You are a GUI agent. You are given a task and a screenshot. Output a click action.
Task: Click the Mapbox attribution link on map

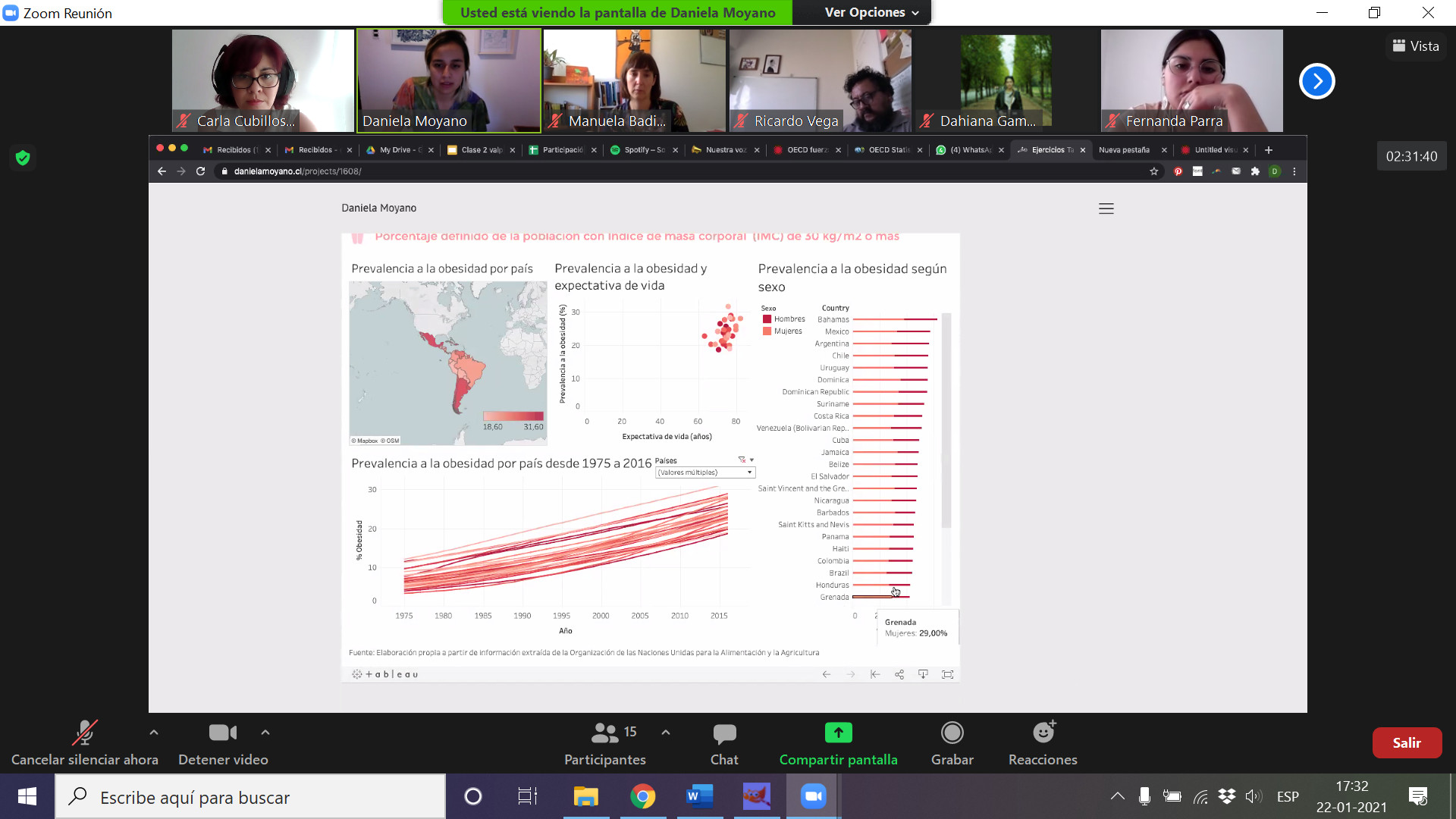point(366,441)
